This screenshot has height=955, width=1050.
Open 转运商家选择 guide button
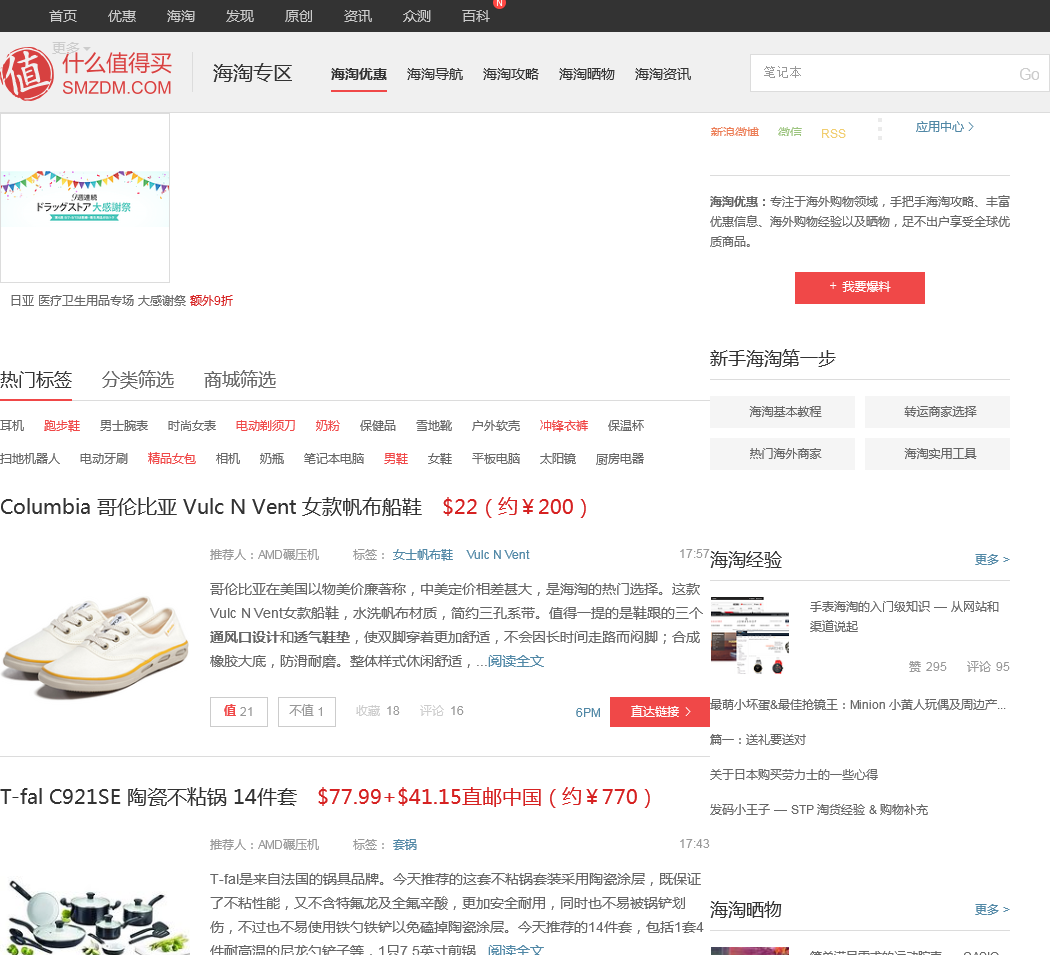pos(940,412)
